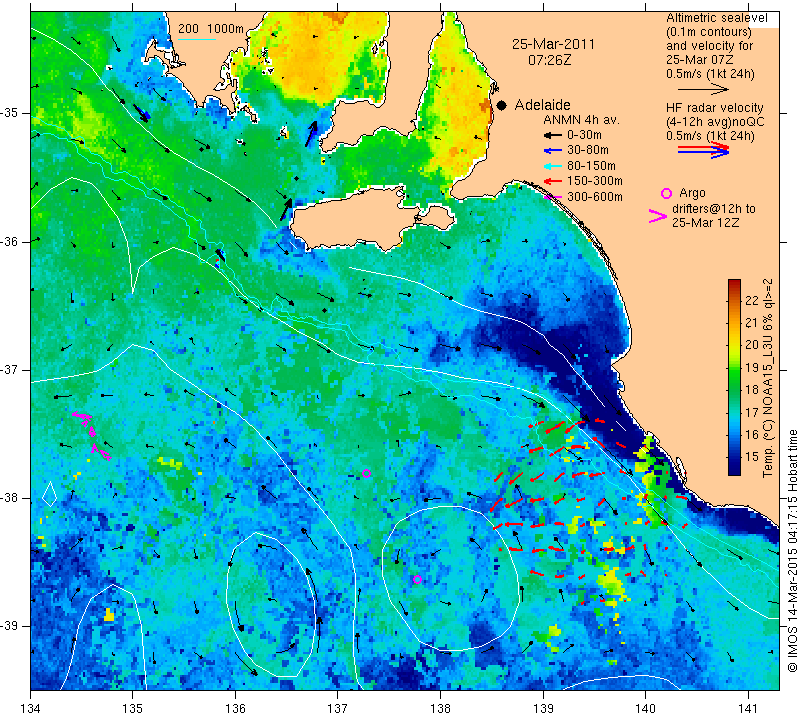This screenshot has width=800, height=720.
Task: Click the '15' colorbar tick label
Action: click(752, 456)
